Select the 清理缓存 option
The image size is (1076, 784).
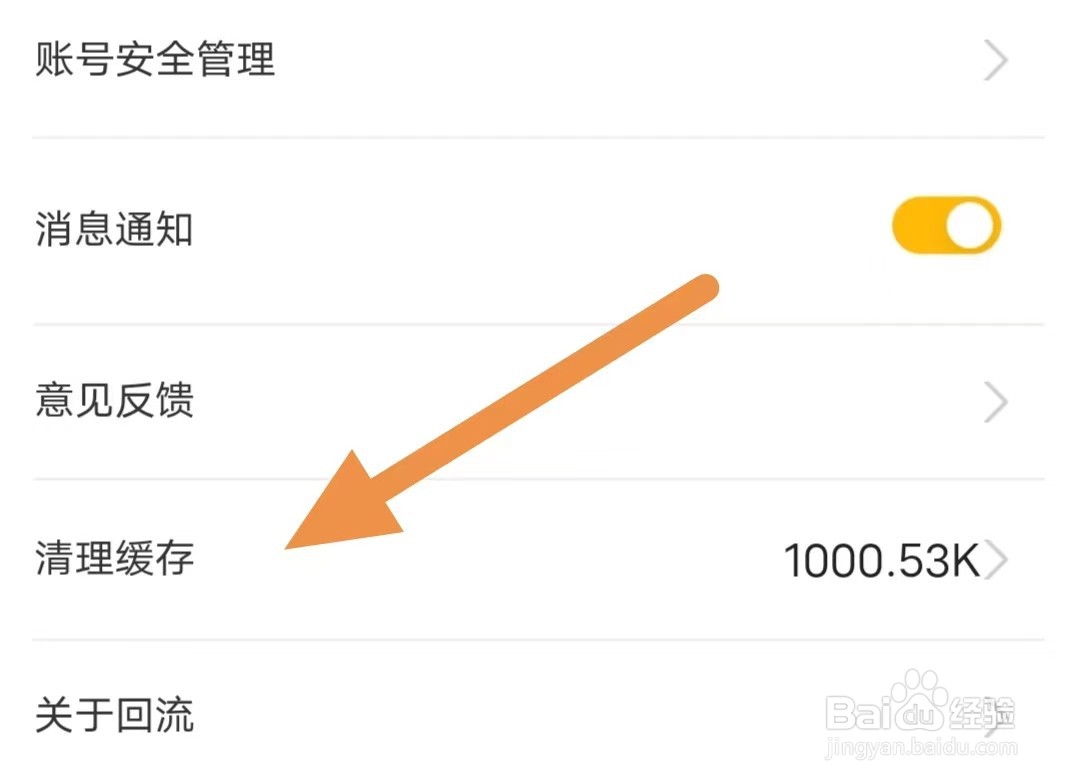tap(114, 558)
